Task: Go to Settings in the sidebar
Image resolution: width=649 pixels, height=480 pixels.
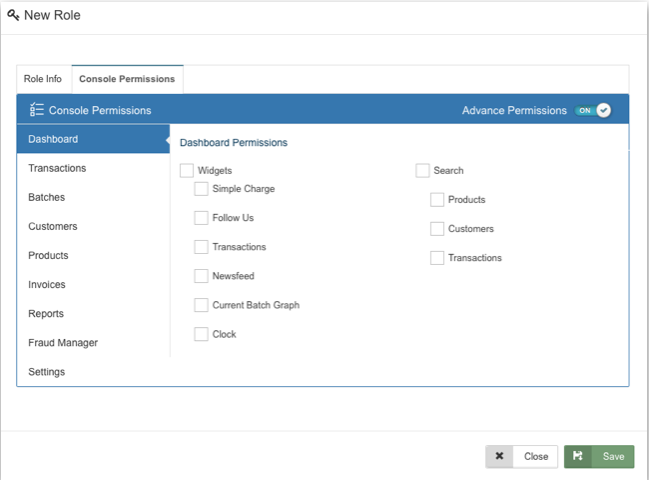Action: (x=46, y=372)
